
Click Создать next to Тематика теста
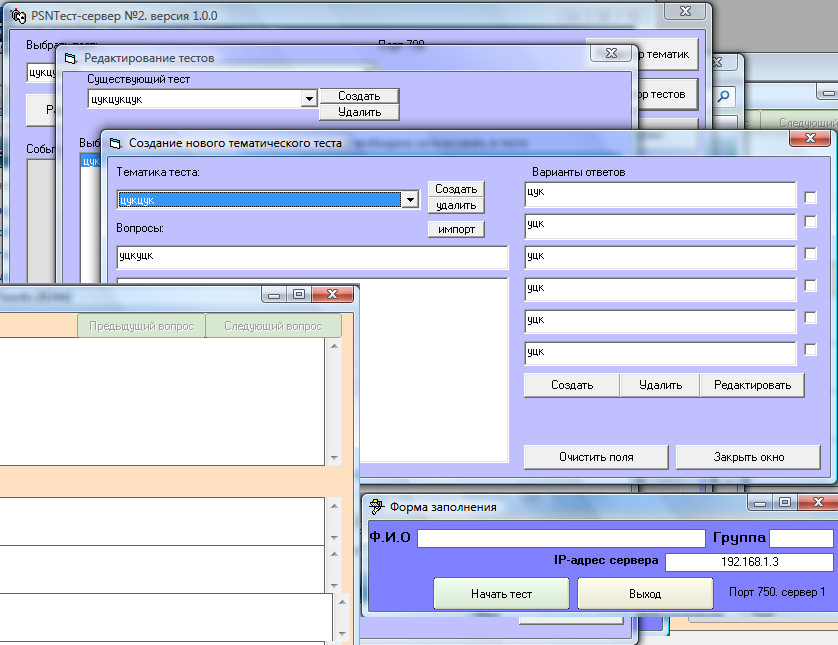456,189
